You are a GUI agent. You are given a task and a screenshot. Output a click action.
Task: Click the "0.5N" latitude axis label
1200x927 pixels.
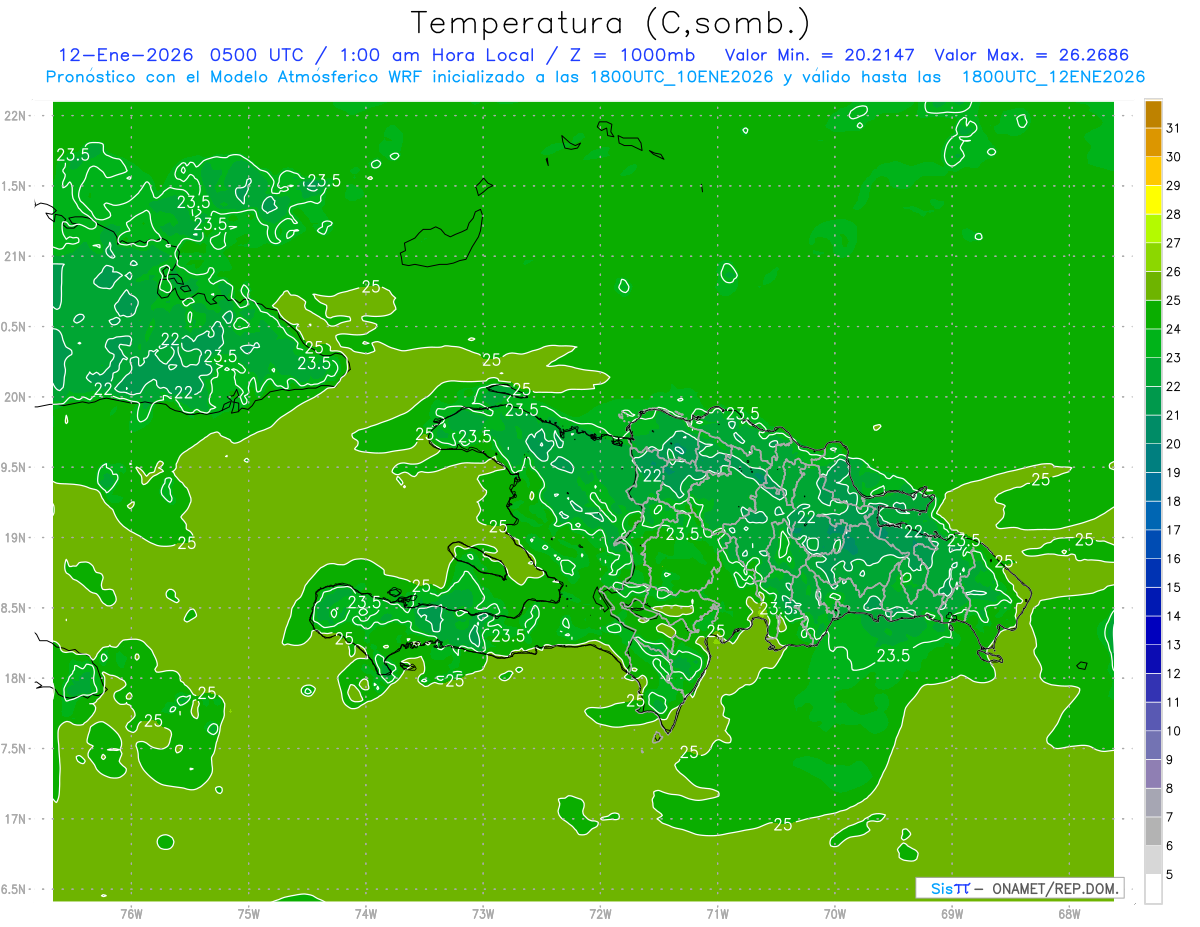(16, 327)
